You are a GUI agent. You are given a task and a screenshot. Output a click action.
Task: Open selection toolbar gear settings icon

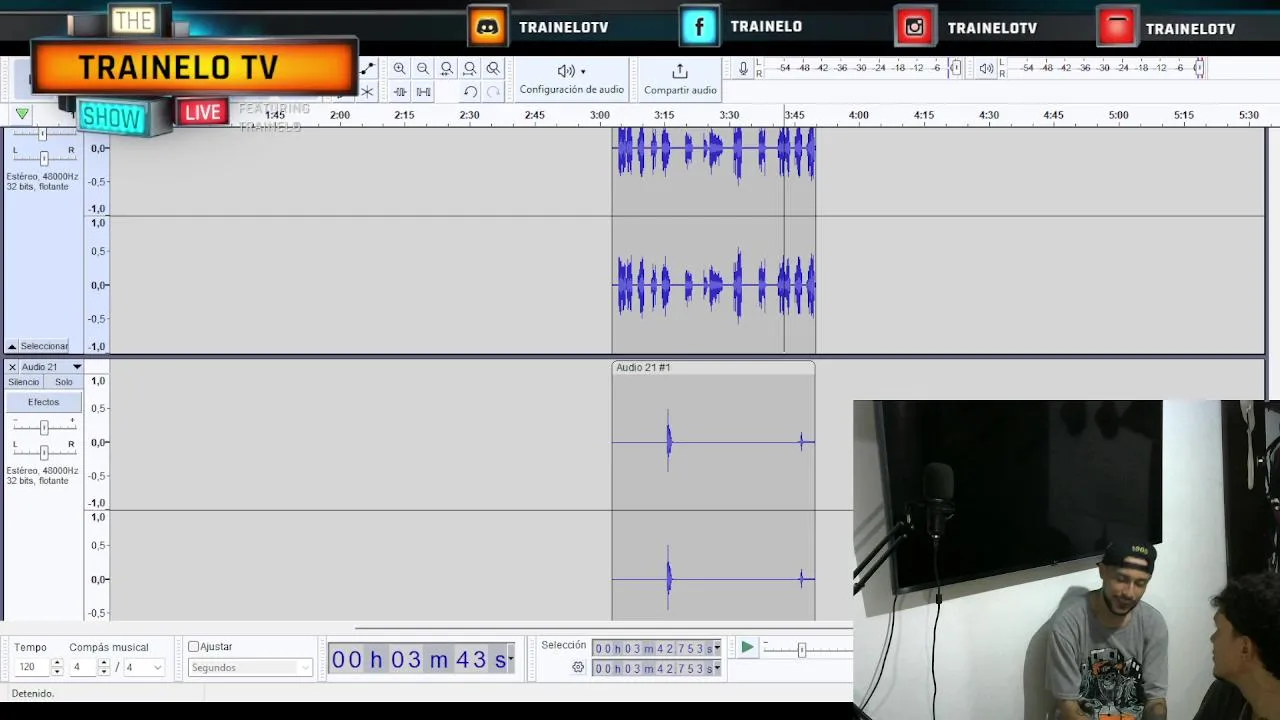[x=578, y=667]
